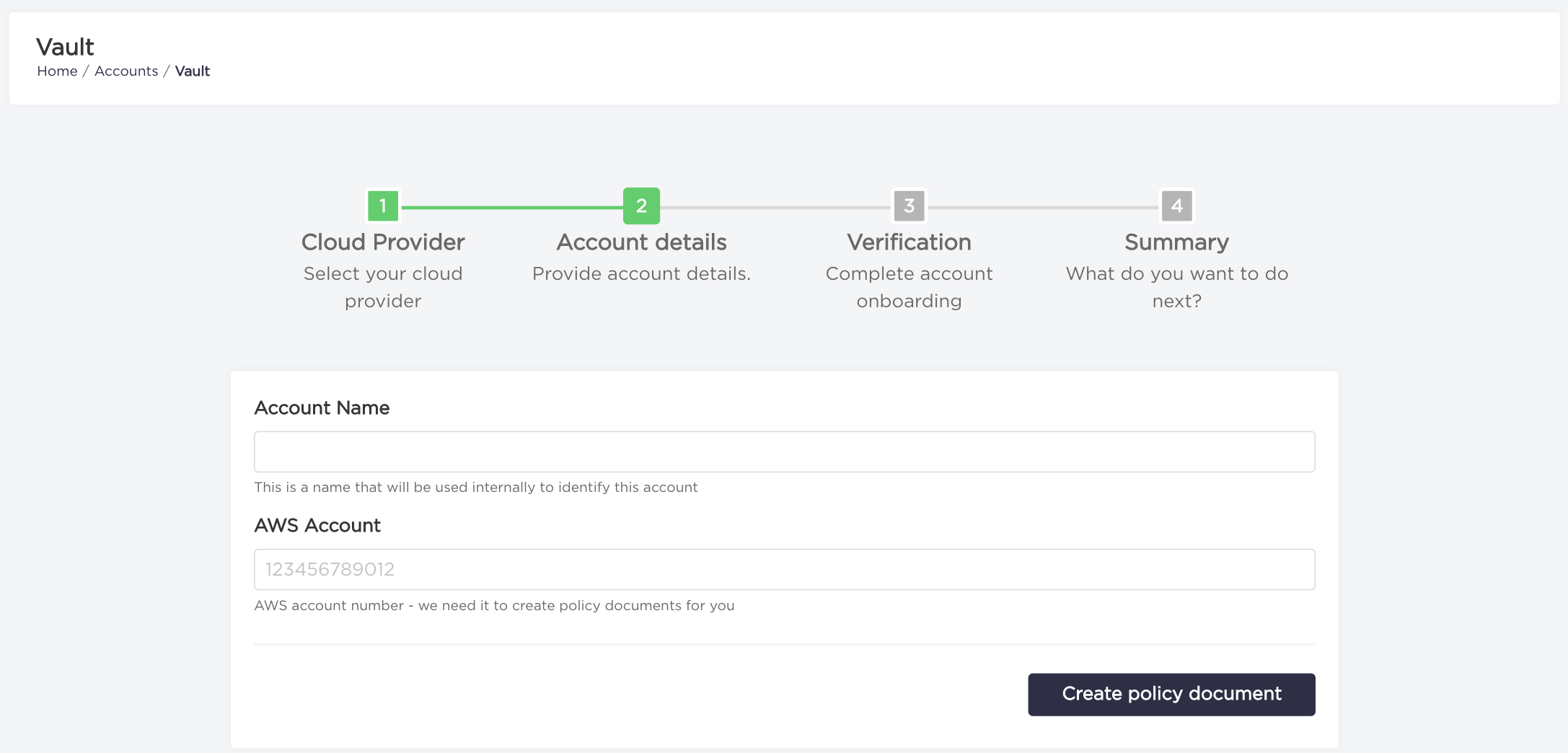Image resolution: width=1568 pixels, height=753 pixels.
Task: Open step 3 Verification badge
Action: [909, 205]
